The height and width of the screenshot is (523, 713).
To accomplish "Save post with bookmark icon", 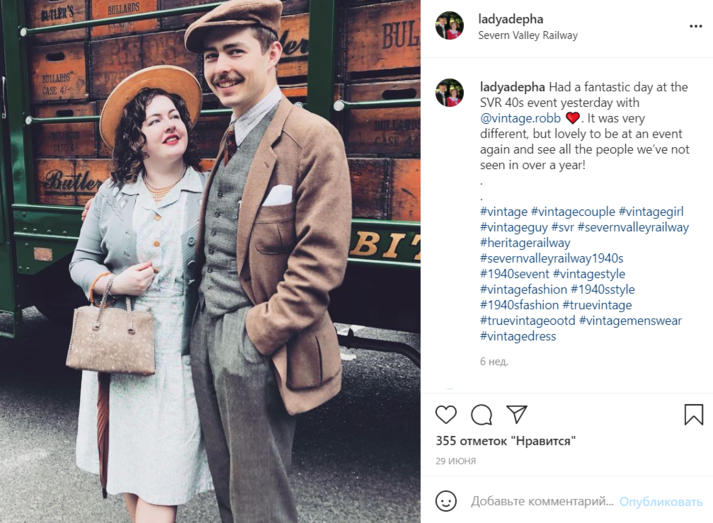I will pyautogui.click(x=693, y=415).
